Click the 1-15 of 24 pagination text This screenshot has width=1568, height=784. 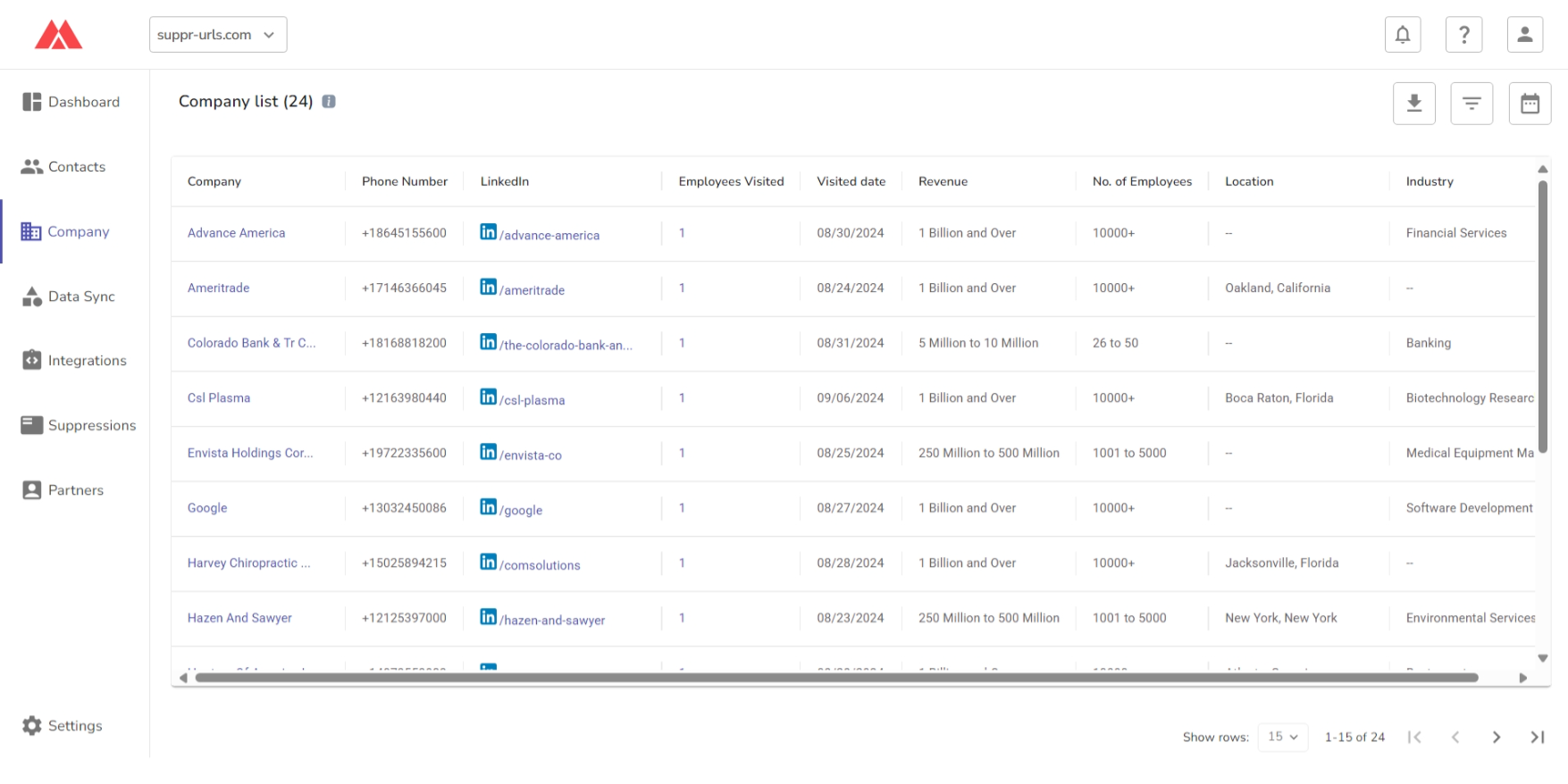(x=1354, y=738)
